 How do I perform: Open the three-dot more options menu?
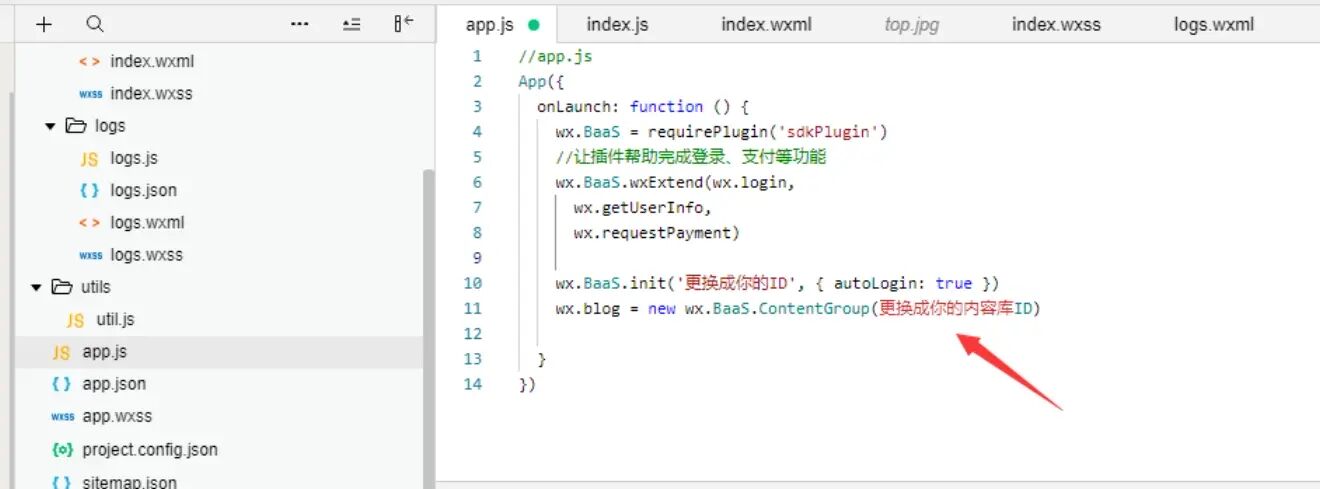coord(299,24)
